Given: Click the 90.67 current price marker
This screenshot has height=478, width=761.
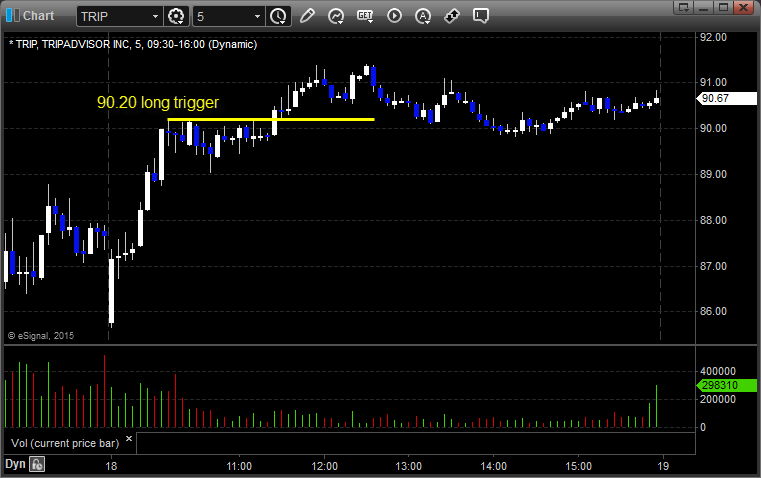Looking at the screenshot, I should coord(727,99).
